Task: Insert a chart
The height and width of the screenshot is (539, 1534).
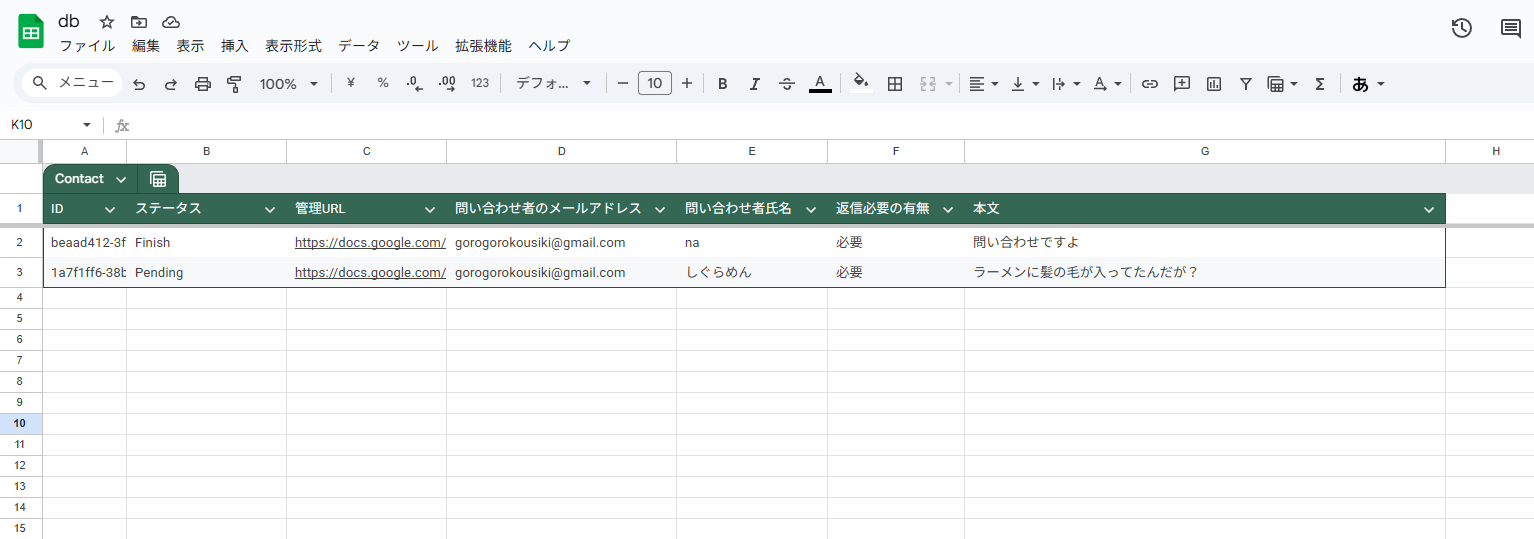Action: 1214,84
